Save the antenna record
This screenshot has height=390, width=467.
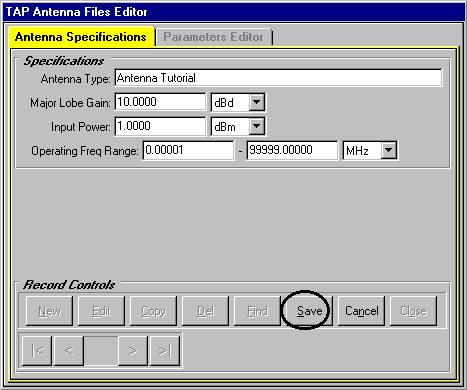pos(309,311)
